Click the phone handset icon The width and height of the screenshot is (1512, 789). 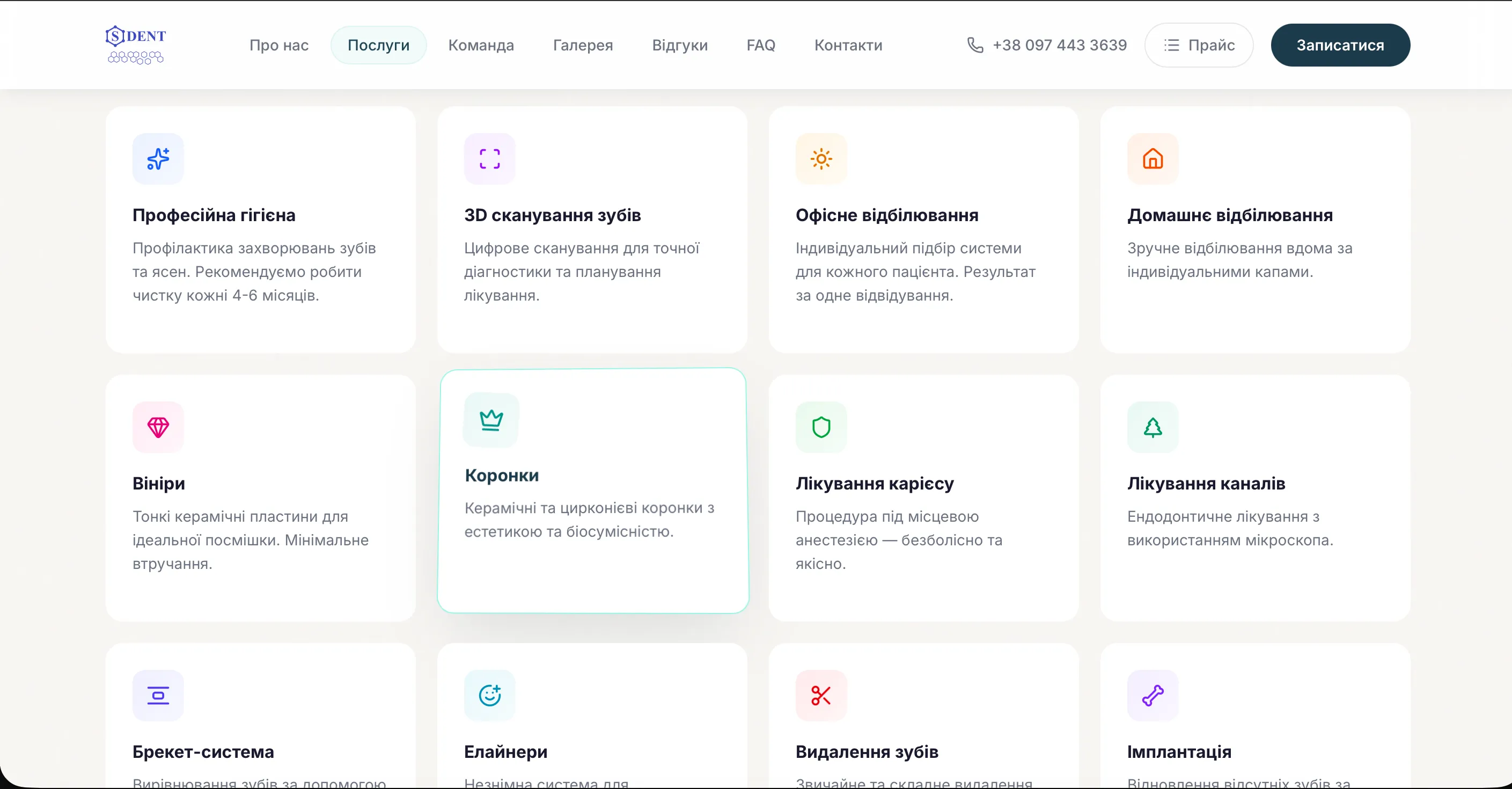click(x=975, y=45)
